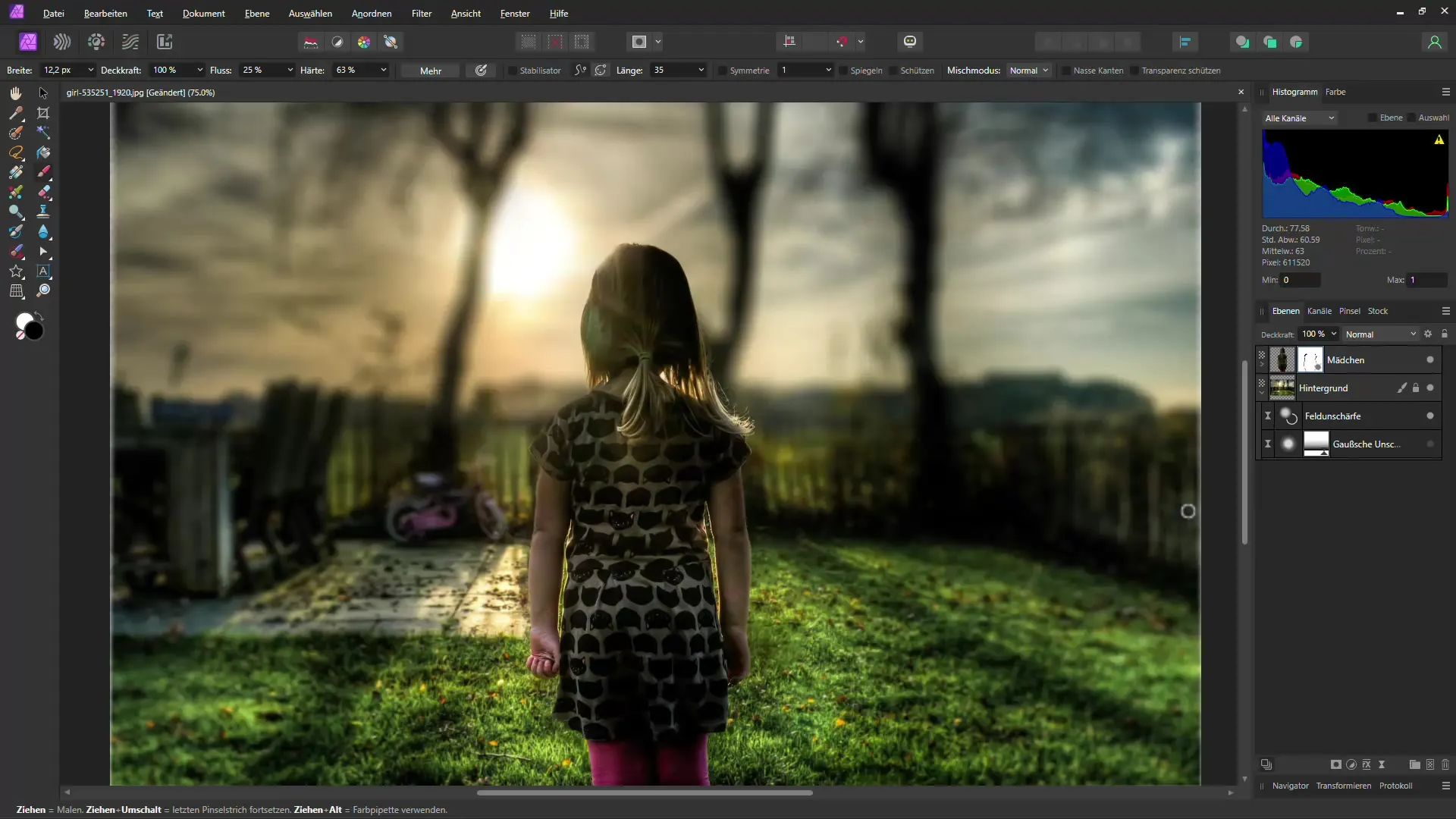Click the Mehr button

431,71
